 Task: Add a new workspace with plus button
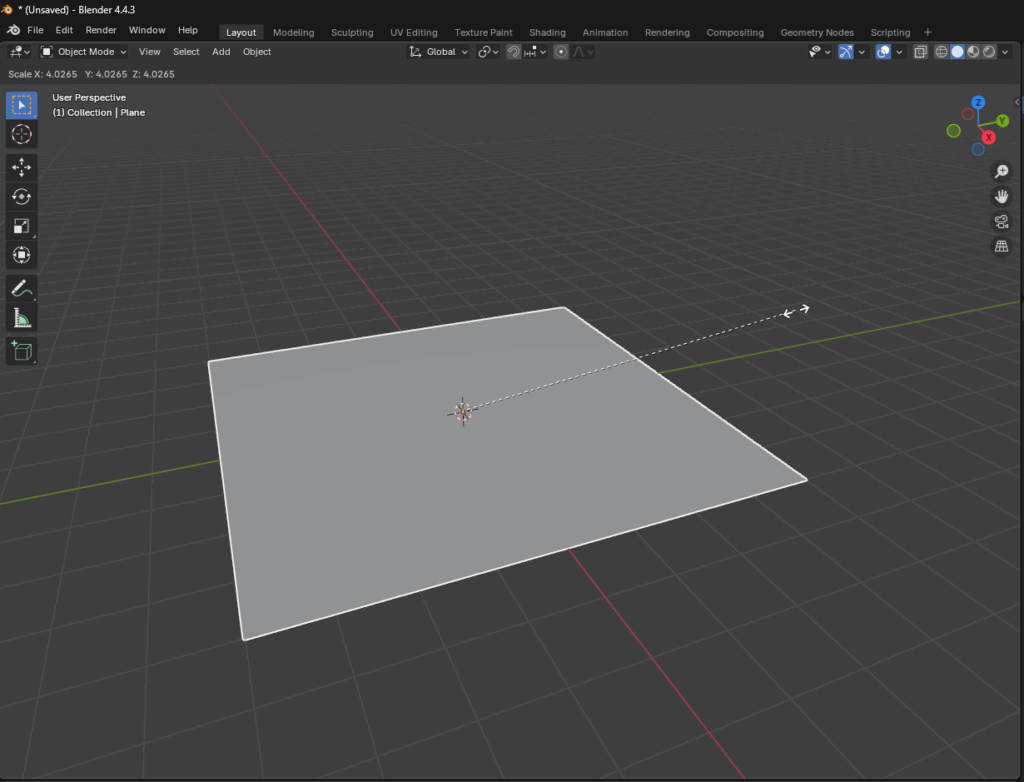(x=927, y=32)
